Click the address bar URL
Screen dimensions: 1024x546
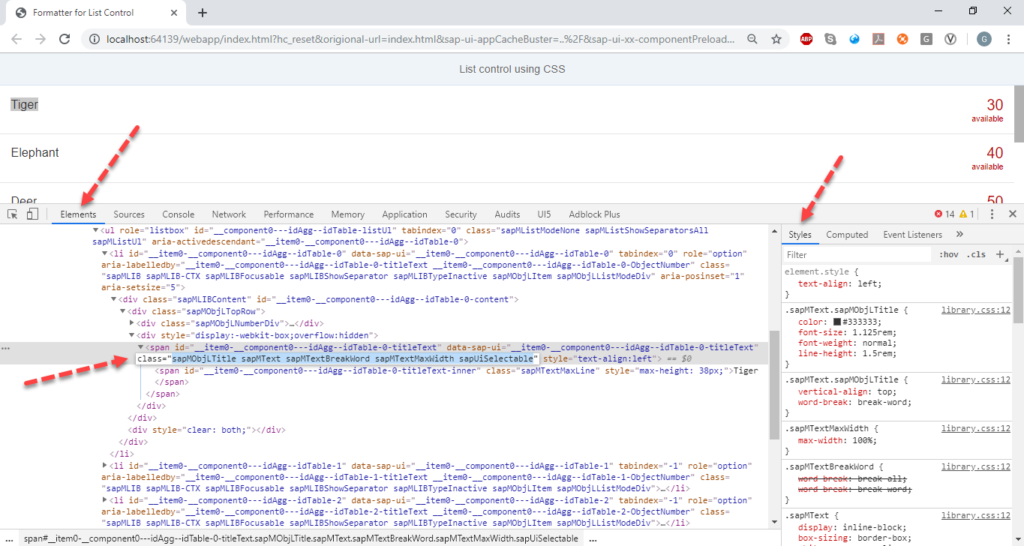pos(420,39)
